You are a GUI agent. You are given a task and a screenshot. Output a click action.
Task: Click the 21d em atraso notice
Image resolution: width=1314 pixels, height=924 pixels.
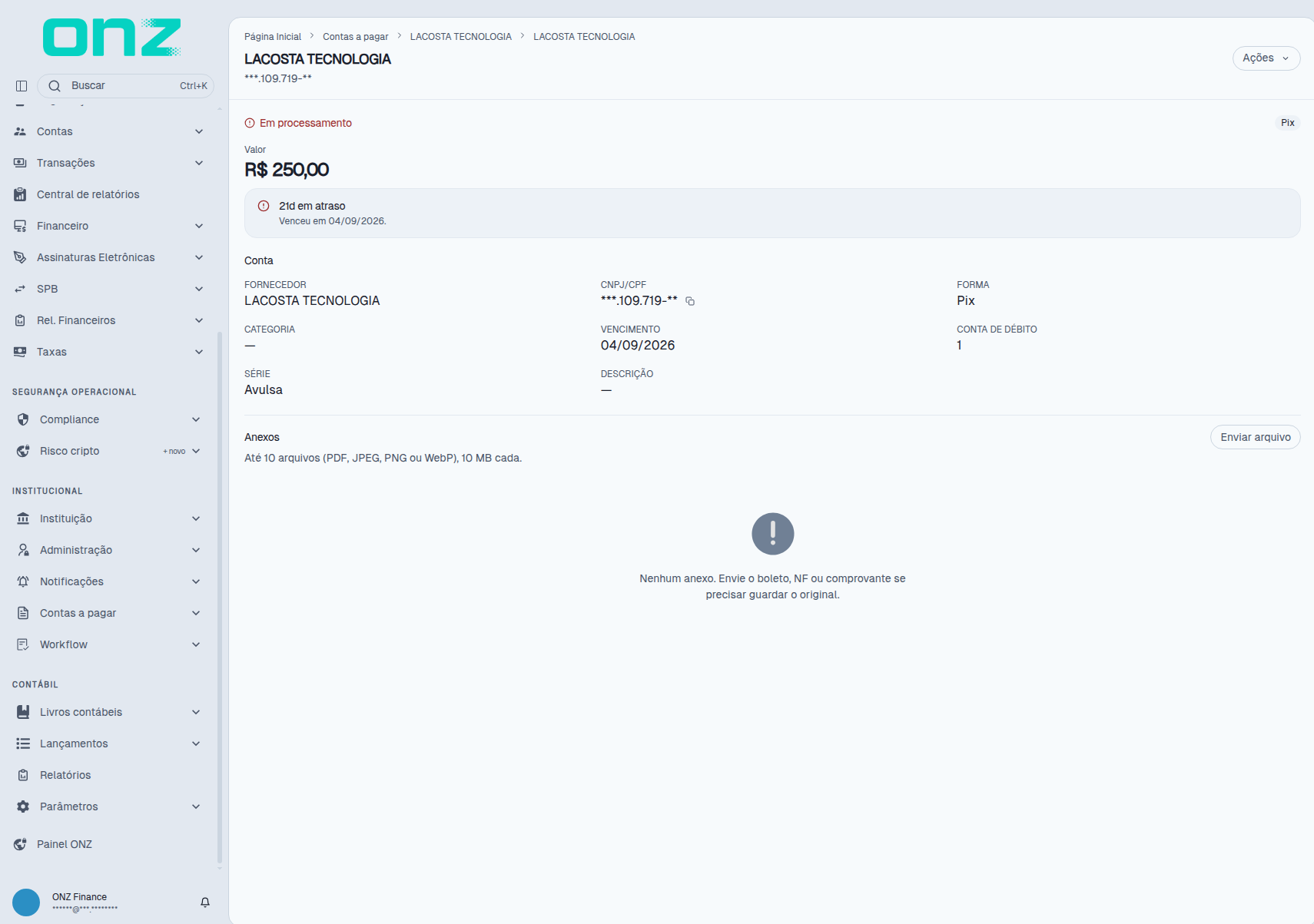[772, 213]
